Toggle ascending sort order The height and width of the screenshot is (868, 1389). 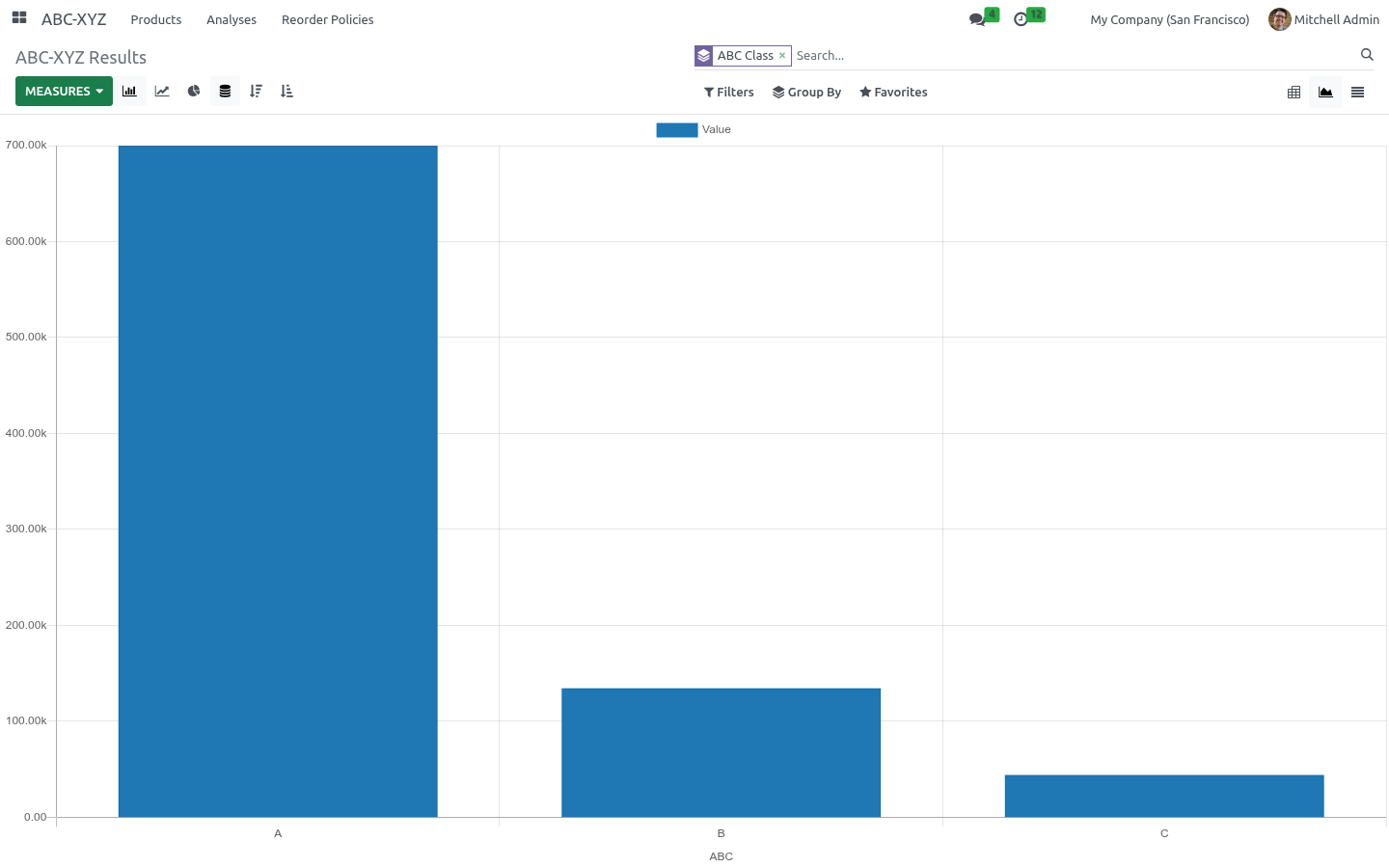click(x=286, y=92)
